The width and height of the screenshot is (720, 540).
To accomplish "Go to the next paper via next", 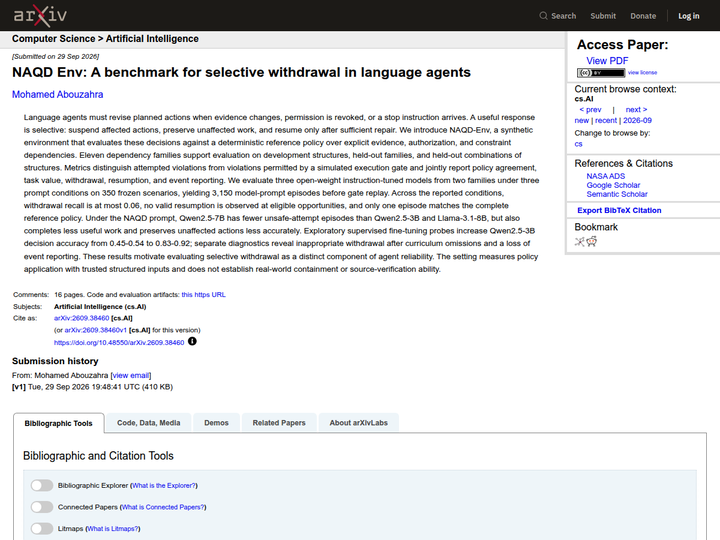I will click(x=636, y=110).
